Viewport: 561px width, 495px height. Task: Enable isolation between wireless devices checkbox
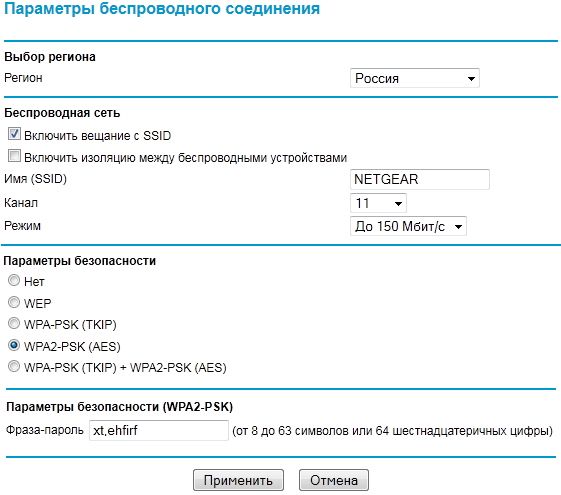click(x=14, y=156)
